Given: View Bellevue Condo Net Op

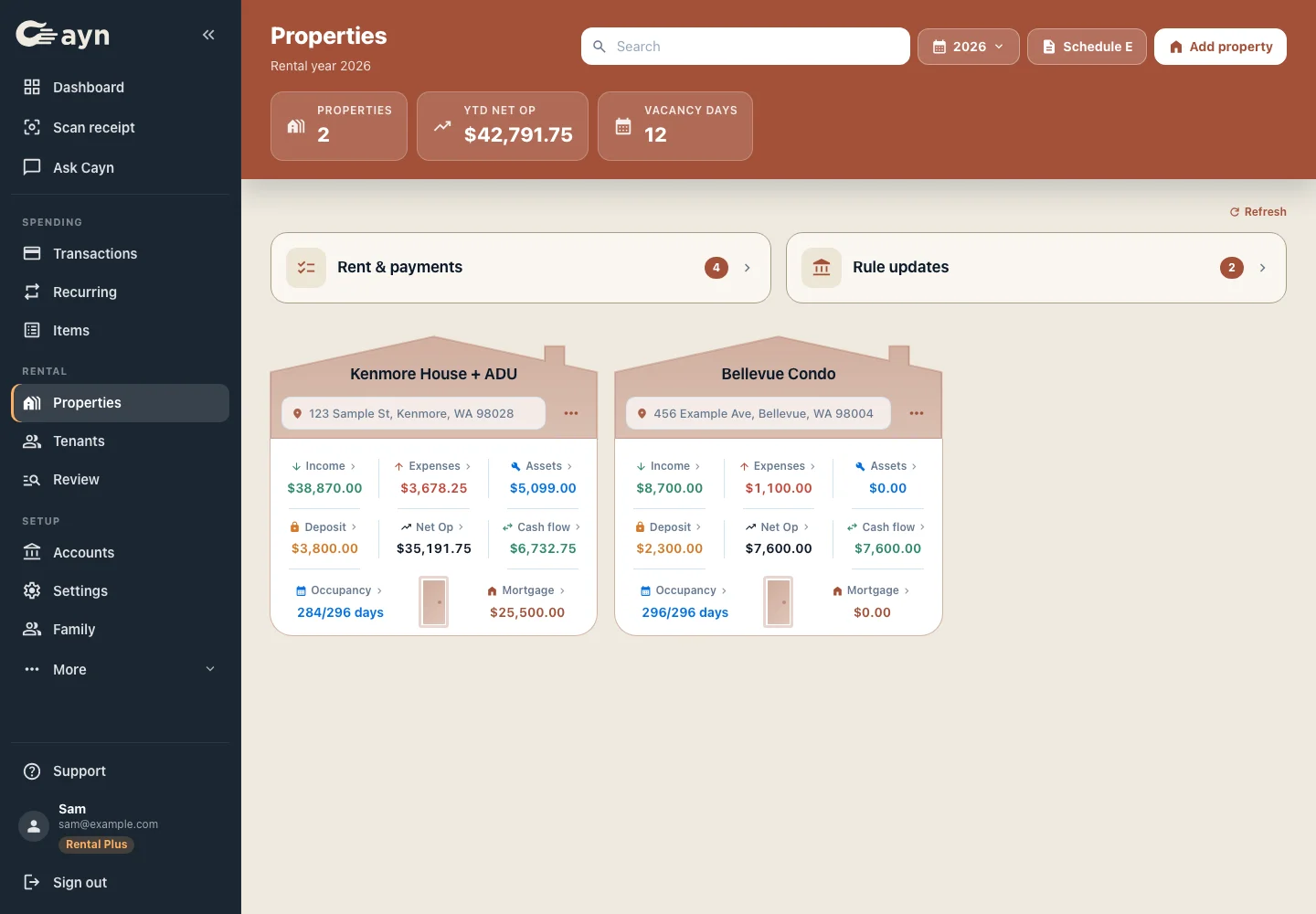Looking at the screenshot, I should [x=779, y=538].
